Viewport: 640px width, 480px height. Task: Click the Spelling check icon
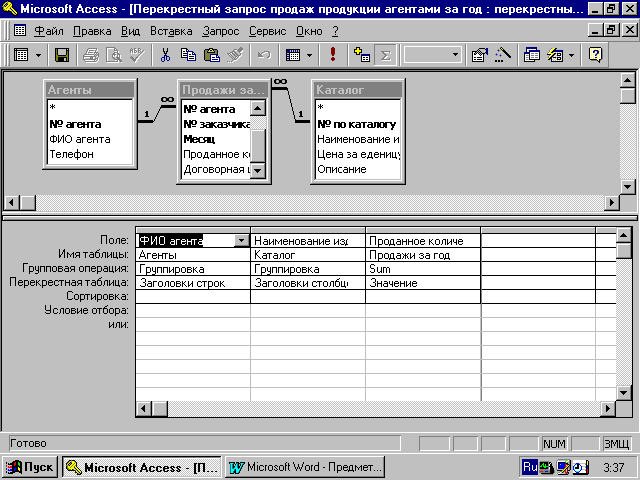tap(137, 55)
